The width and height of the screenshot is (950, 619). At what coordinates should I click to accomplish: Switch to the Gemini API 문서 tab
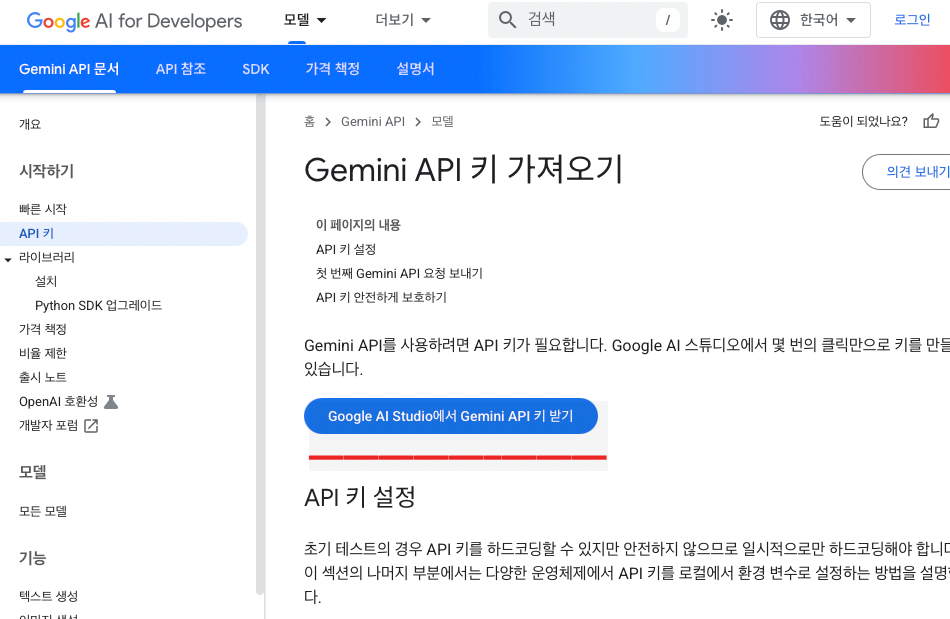coord(69,69)
